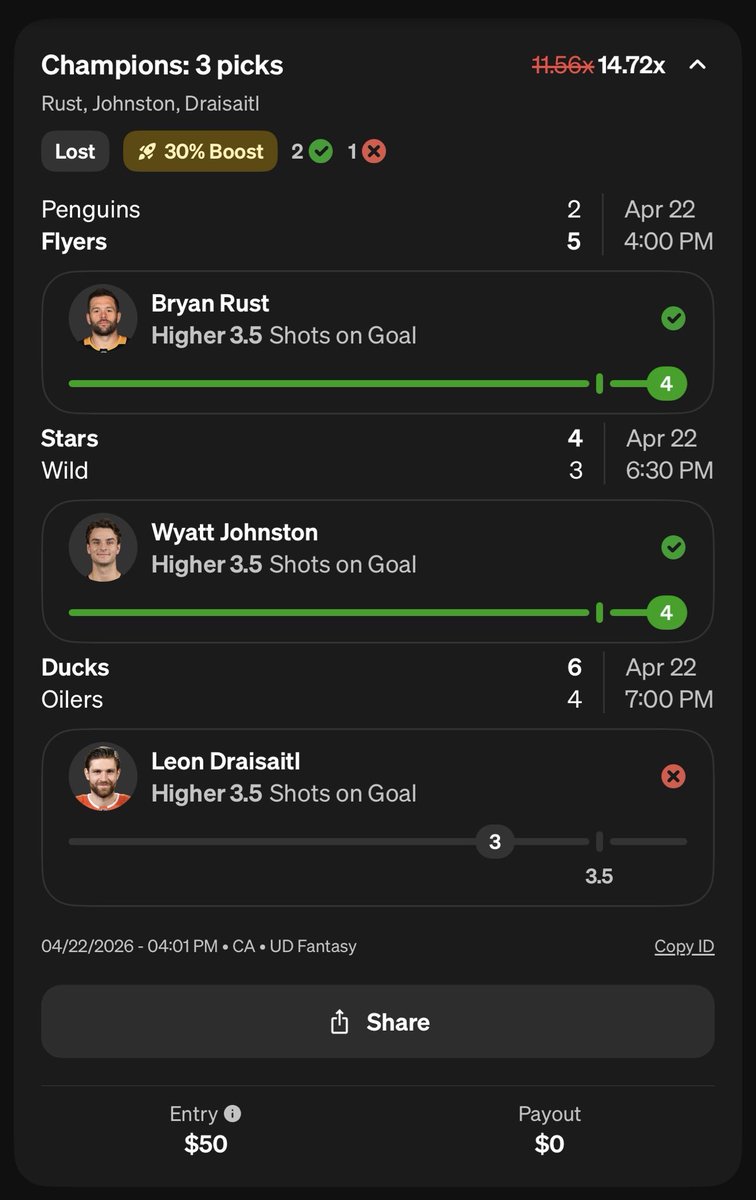Click the green checkmark on Wyatt Johnston pick
This screenshot has width=756, height=1200.
[x=674, y=547]
